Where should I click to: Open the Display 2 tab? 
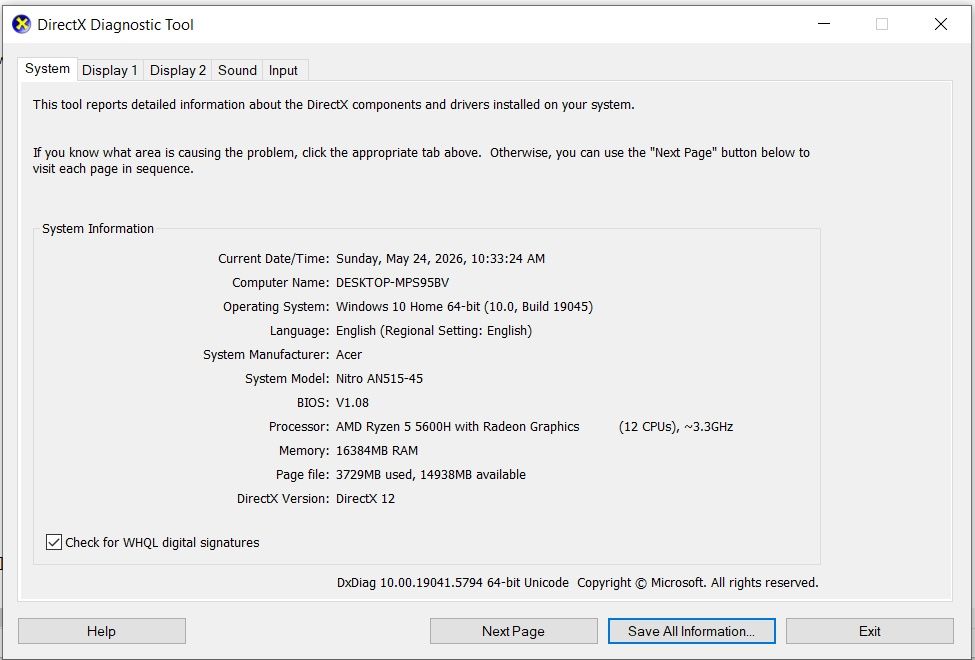point(178,70)
